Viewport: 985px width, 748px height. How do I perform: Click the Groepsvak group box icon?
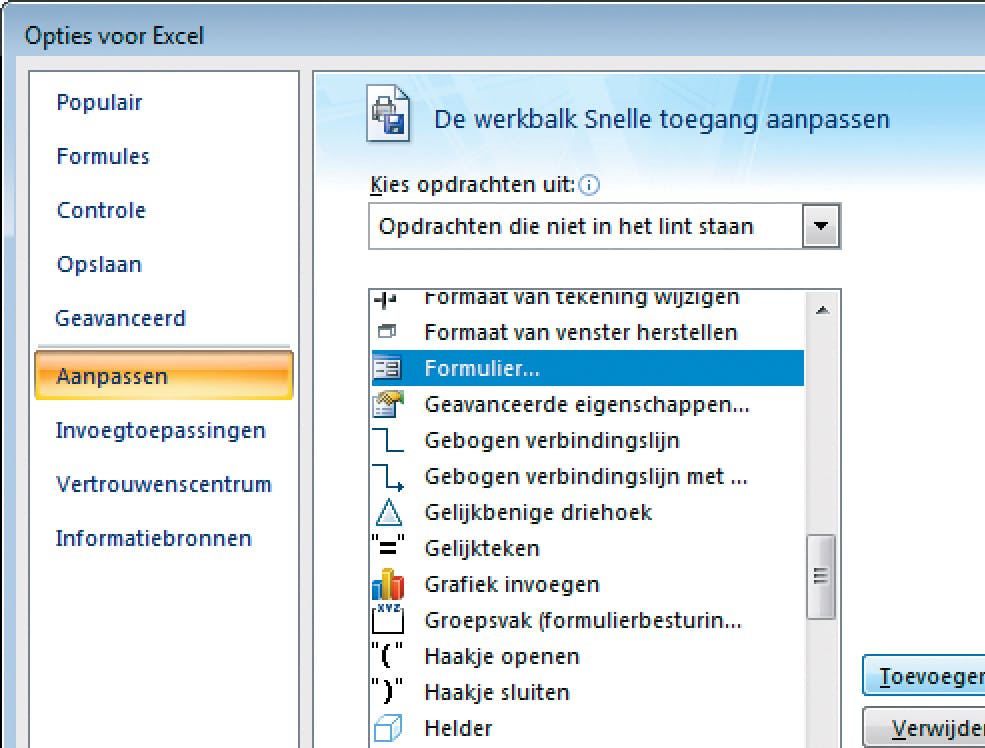(x=388, y=620)
